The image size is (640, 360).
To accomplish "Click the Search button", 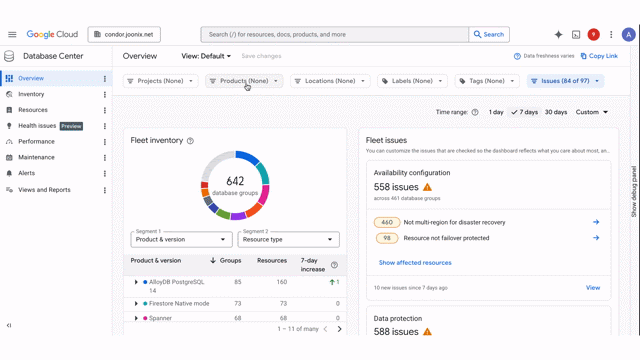I will 489,35.
